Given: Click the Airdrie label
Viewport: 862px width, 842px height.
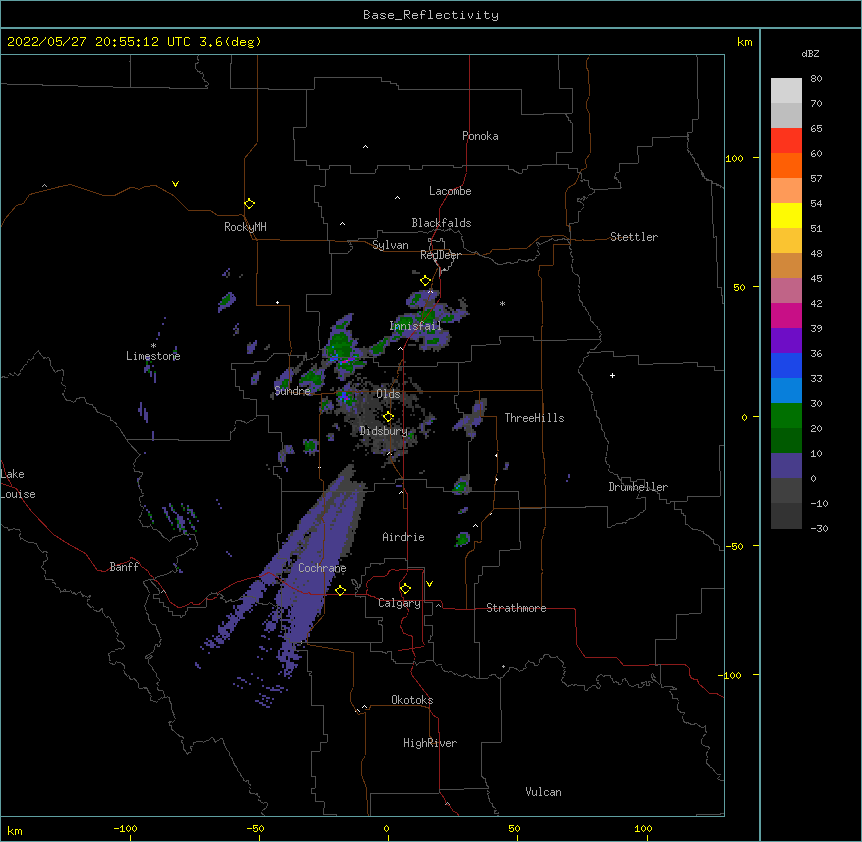Looking at the screenshot, I should tap(403, 537).
